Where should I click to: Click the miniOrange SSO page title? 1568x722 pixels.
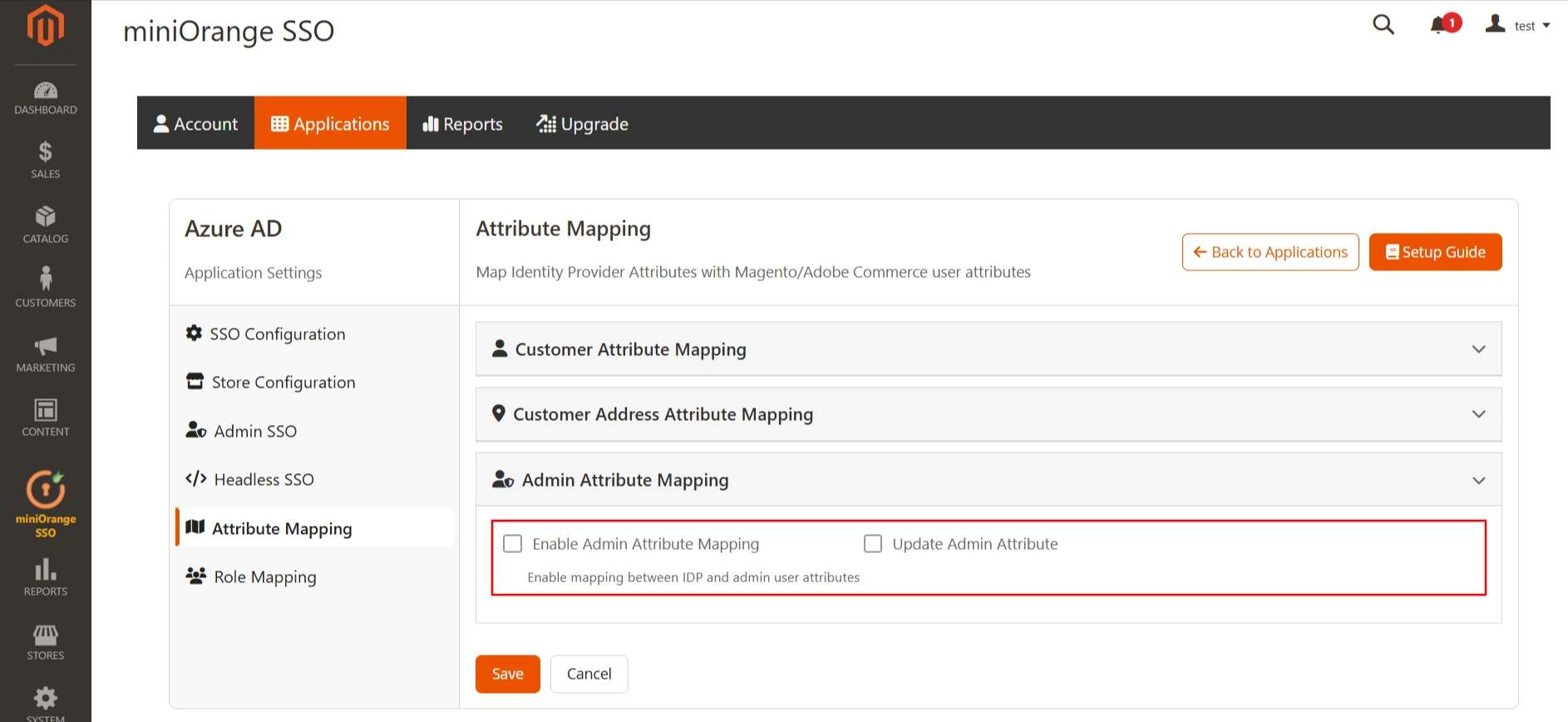coord(229,31)
